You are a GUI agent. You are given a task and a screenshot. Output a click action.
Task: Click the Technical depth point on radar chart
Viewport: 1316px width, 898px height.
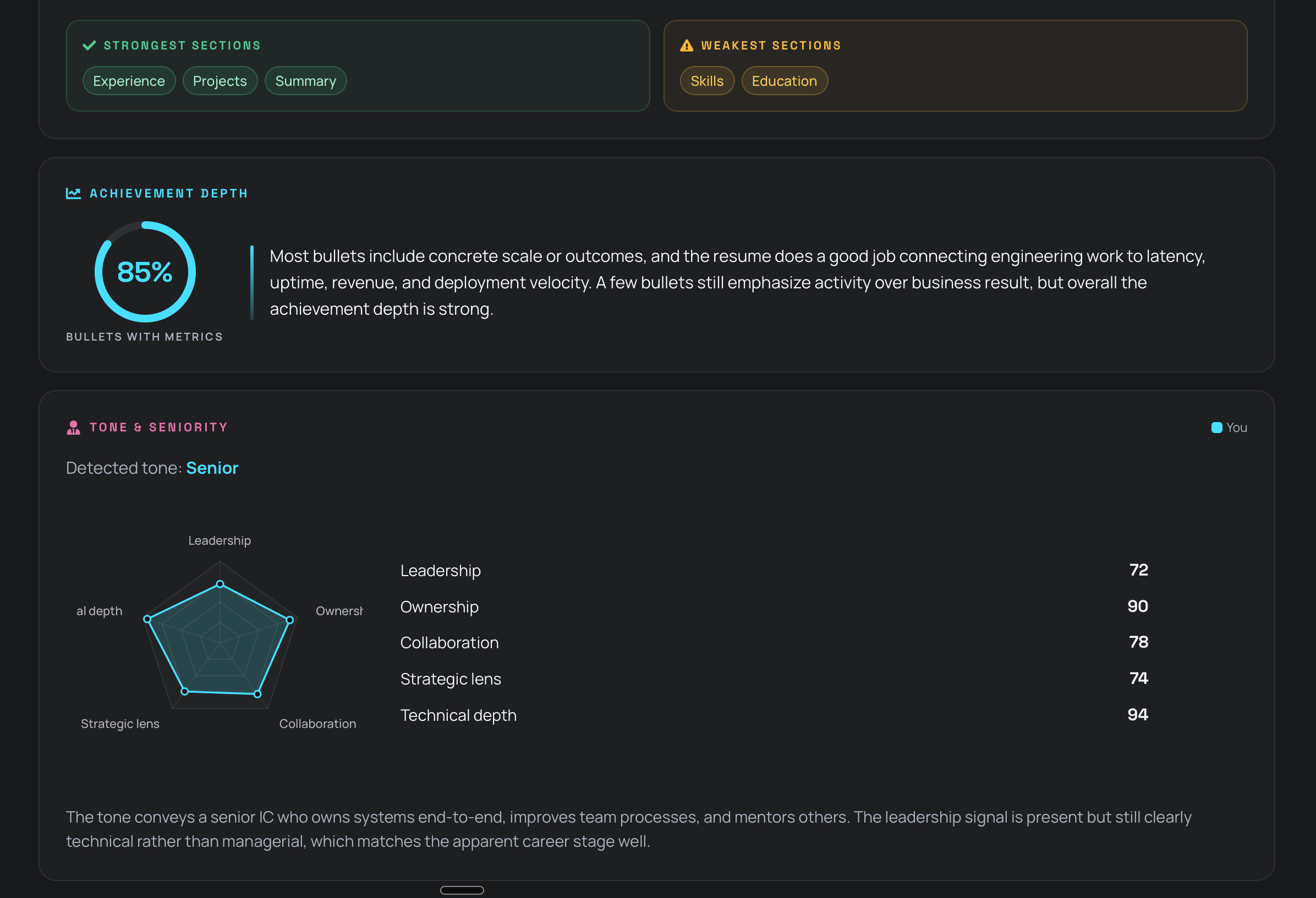point(147,619)
